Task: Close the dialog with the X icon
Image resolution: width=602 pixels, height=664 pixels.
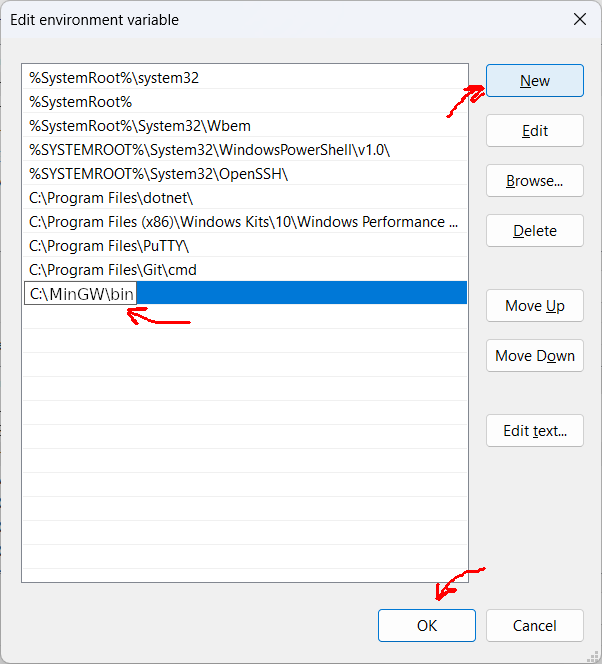Action: 580,19
